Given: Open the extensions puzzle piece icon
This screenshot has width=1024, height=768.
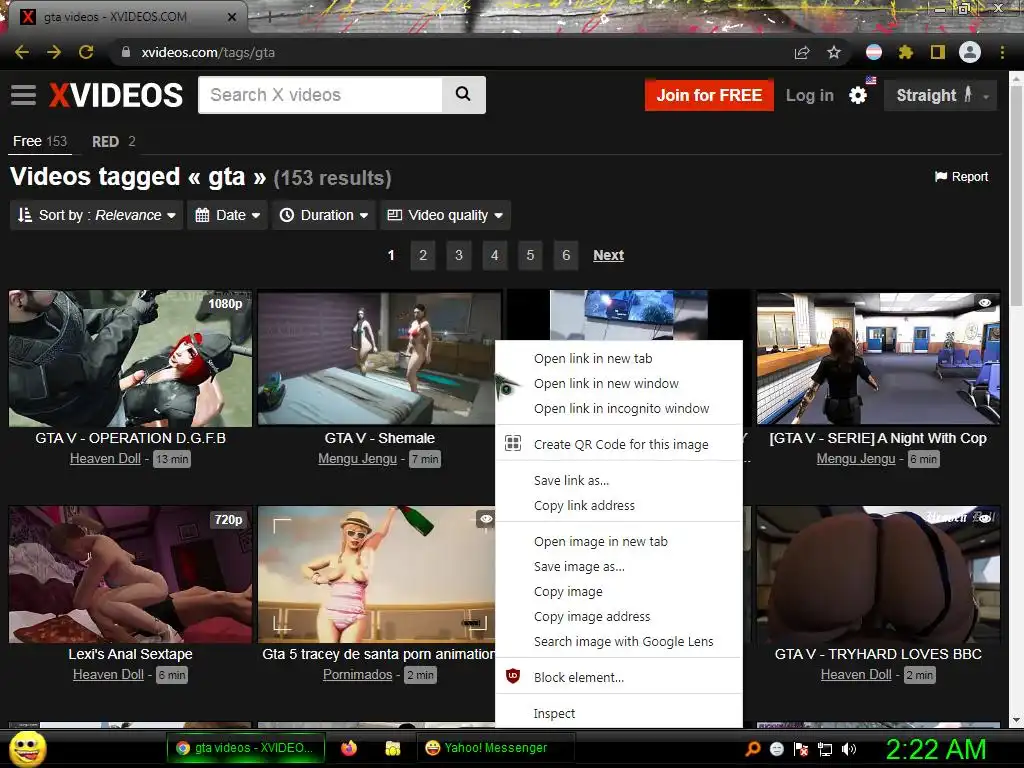Looking at the screenshot, I should pyautogui.click(x=905, y=52).
